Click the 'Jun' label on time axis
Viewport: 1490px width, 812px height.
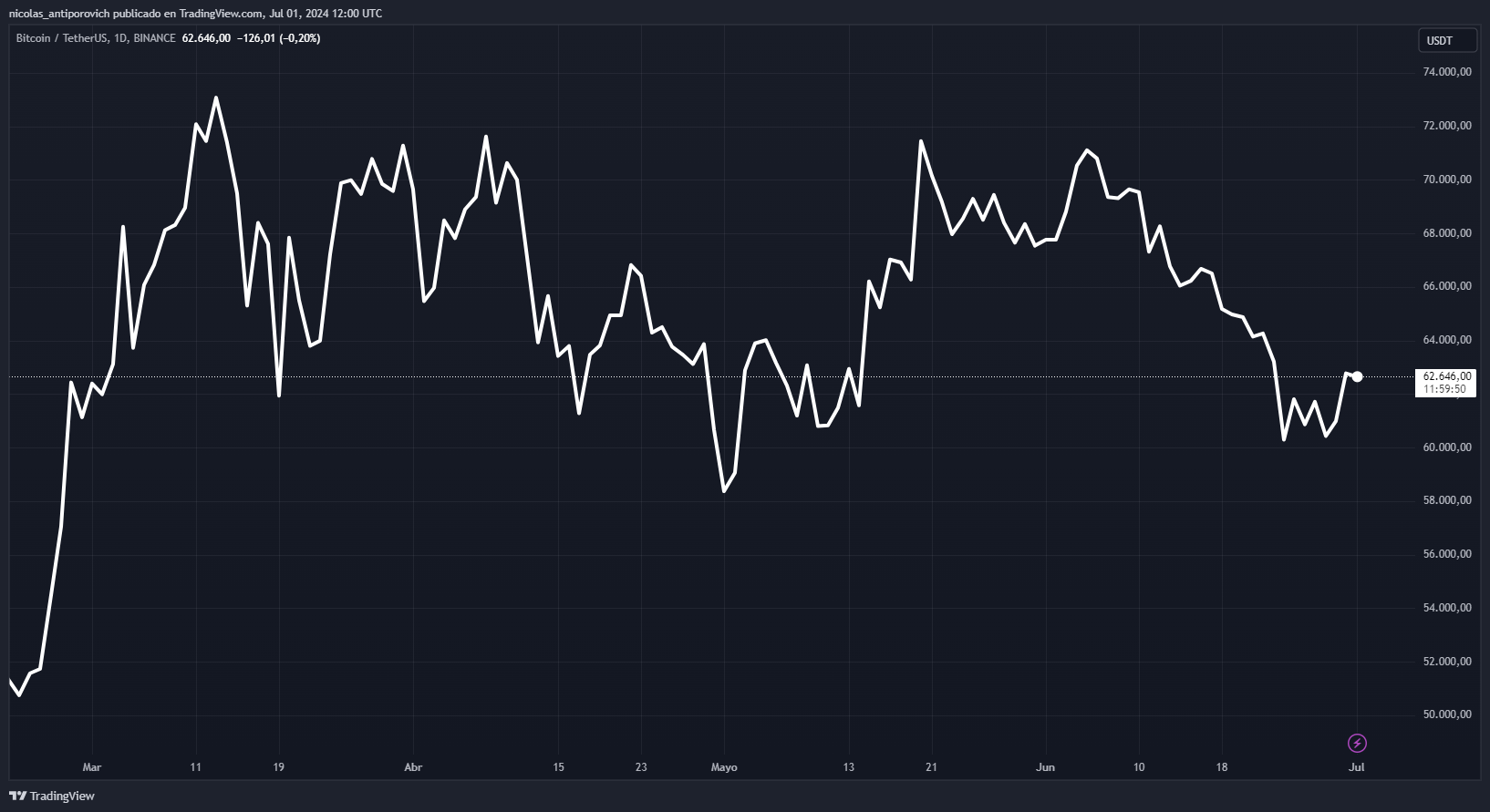(1045, 767)
